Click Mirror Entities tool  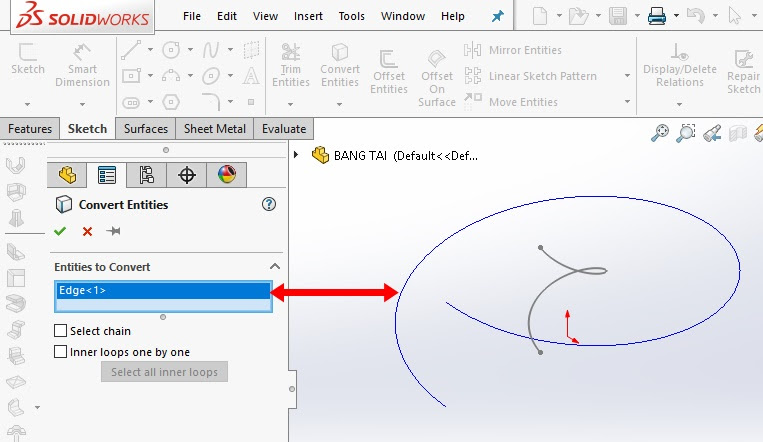(513, 50)
